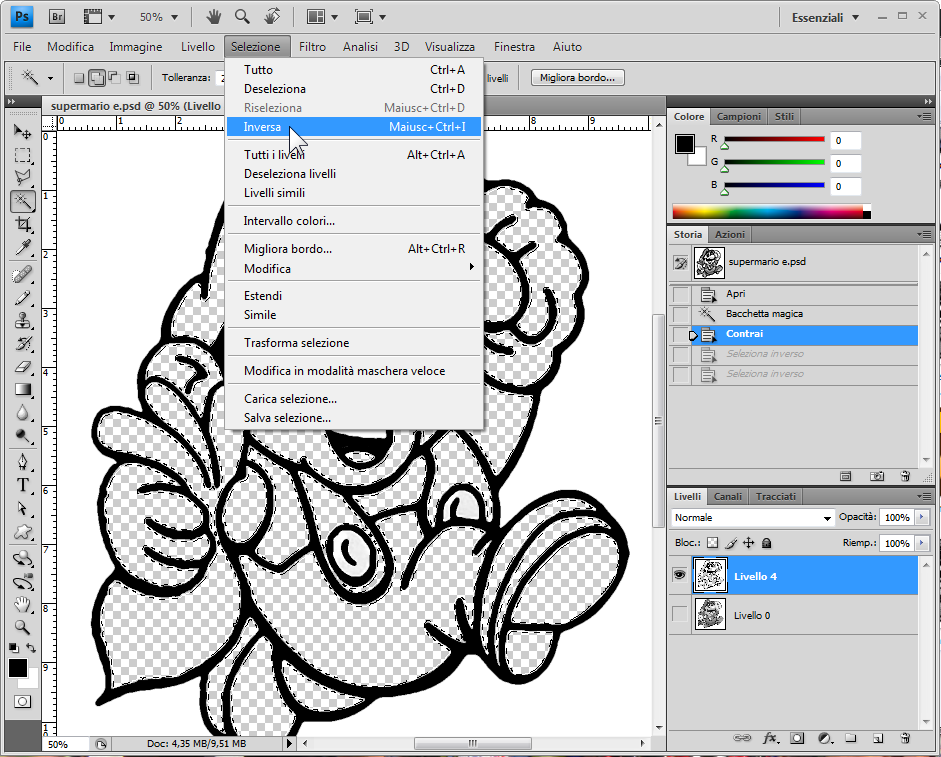Toggle Quick Mask mode button
This screenshot has height=757, width=941.
click(23, 701)
